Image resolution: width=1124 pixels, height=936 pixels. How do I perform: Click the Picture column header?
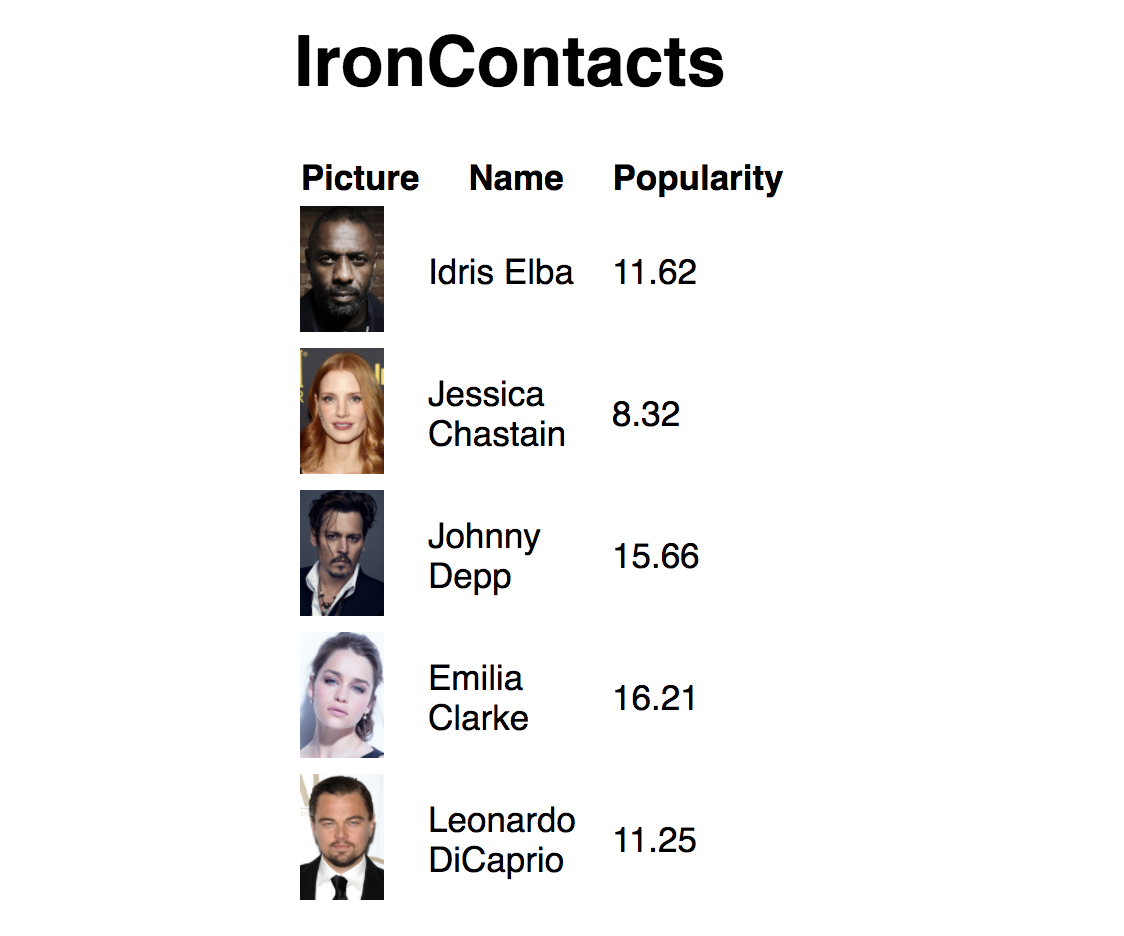(360, 178)
